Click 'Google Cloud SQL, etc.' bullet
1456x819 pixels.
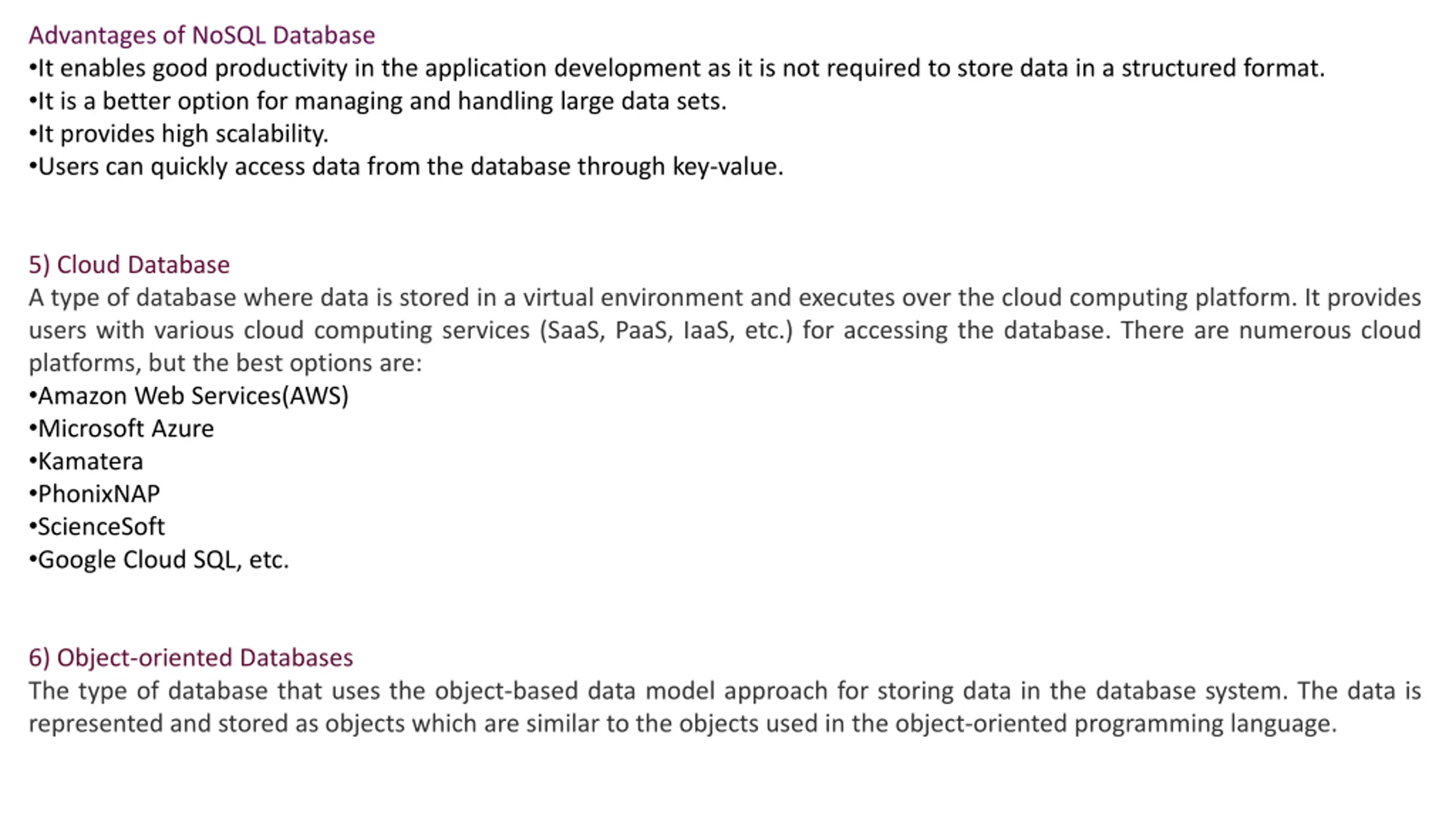tap(159, 560)
